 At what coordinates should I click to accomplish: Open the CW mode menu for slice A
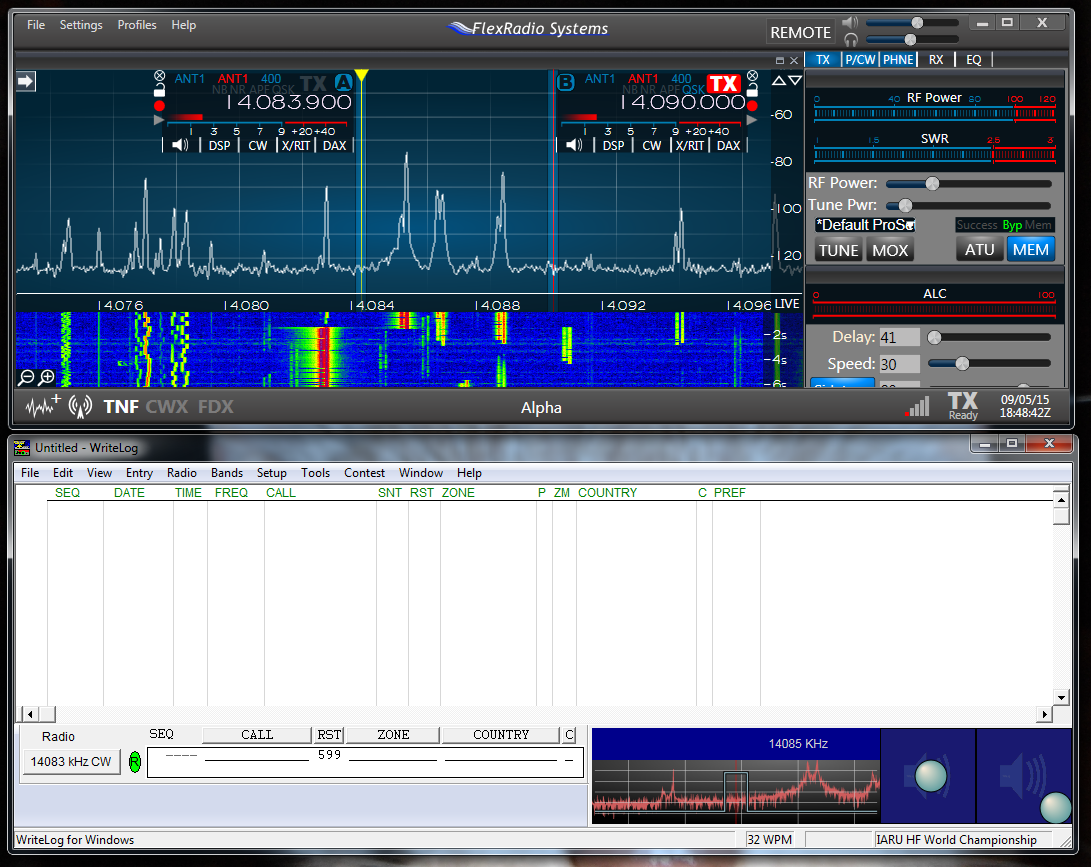257,145
